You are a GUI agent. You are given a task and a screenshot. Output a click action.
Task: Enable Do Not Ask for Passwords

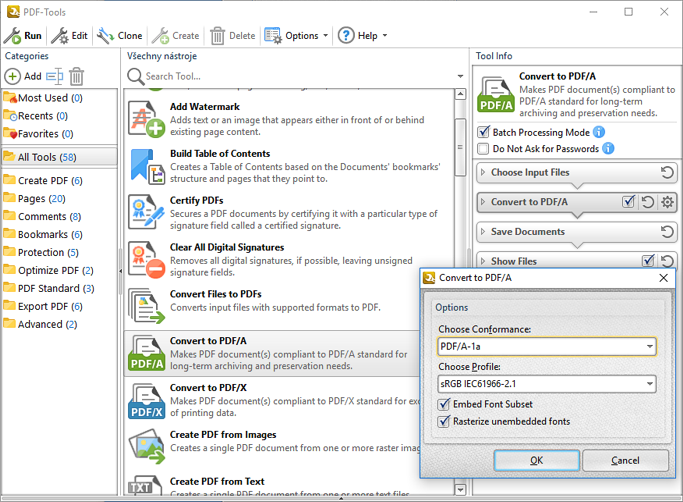coord(484,149)
